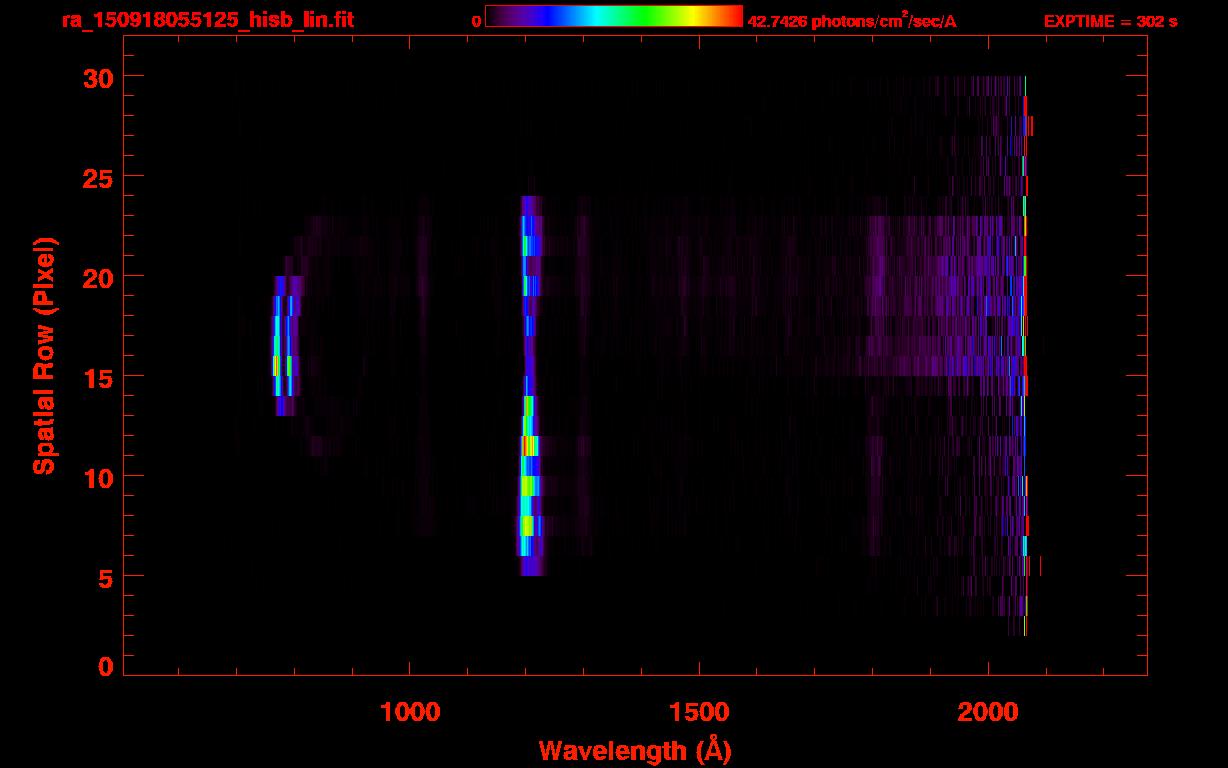The width and height of the screenshot is (1228, 768).
Task: Click the EXPTIME = 302 s text
Action: [1110, 21]
